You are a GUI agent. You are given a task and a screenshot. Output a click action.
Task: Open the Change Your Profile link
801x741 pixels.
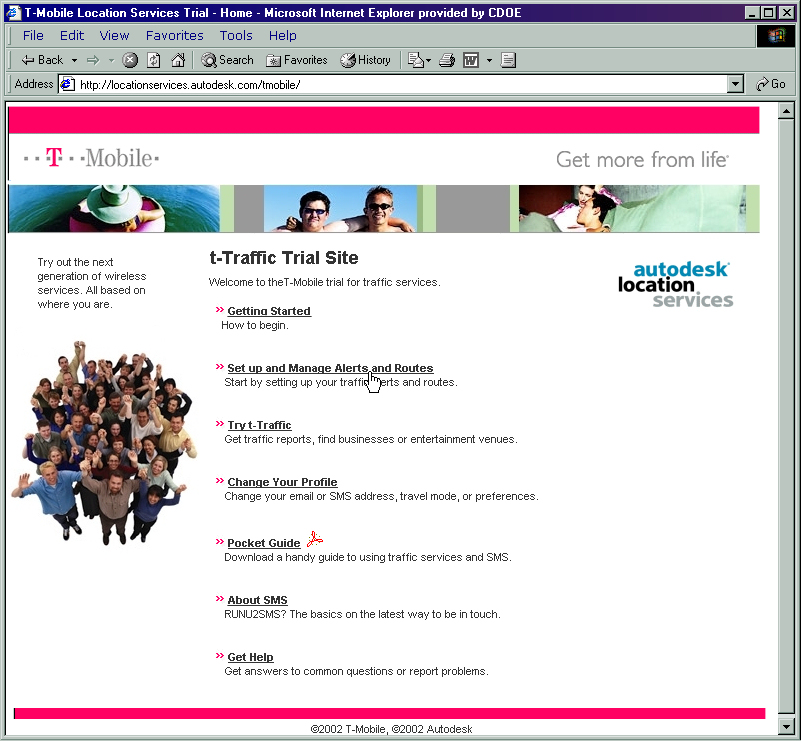tap(282, 482)
